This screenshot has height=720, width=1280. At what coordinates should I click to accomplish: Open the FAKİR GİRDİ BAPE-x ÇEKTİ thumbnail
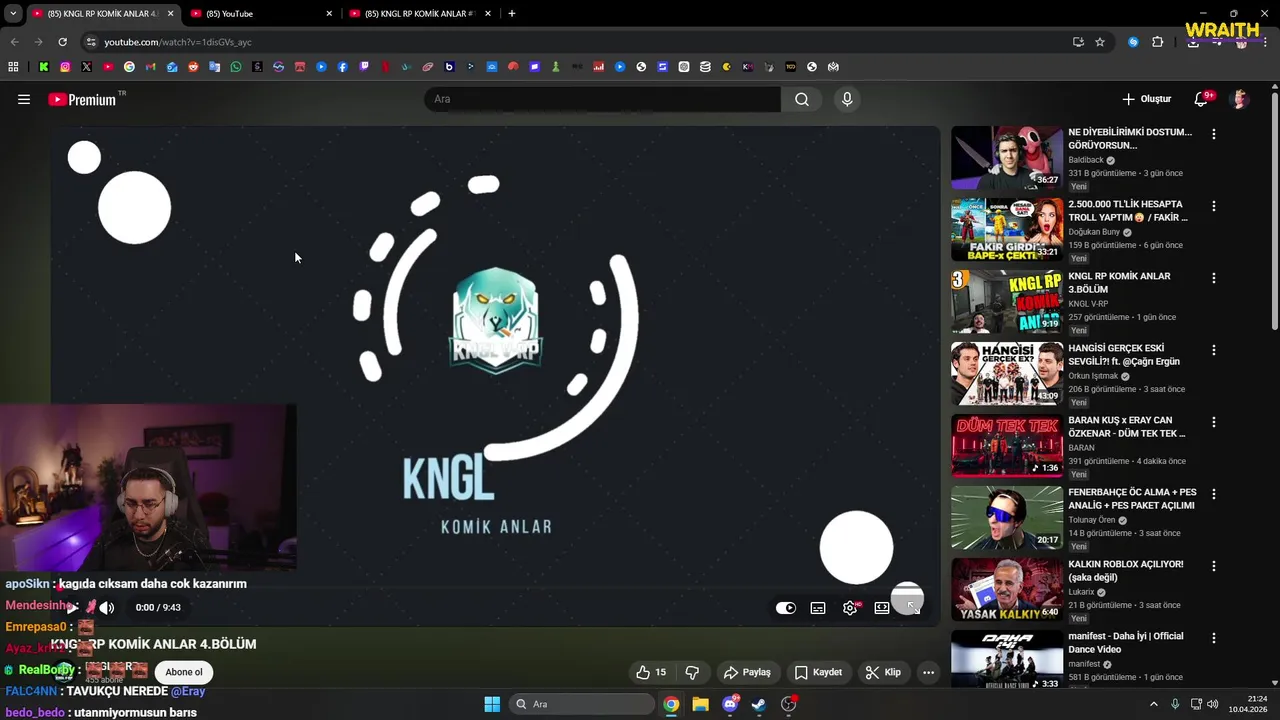coord(1007,230)
